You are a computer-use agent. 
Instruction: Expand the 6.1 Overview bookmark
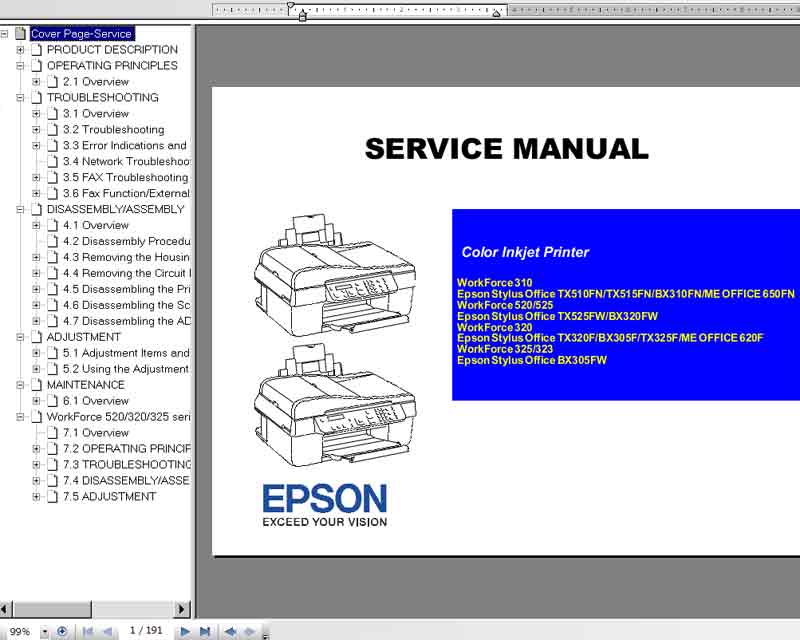(x=36, y=401)
